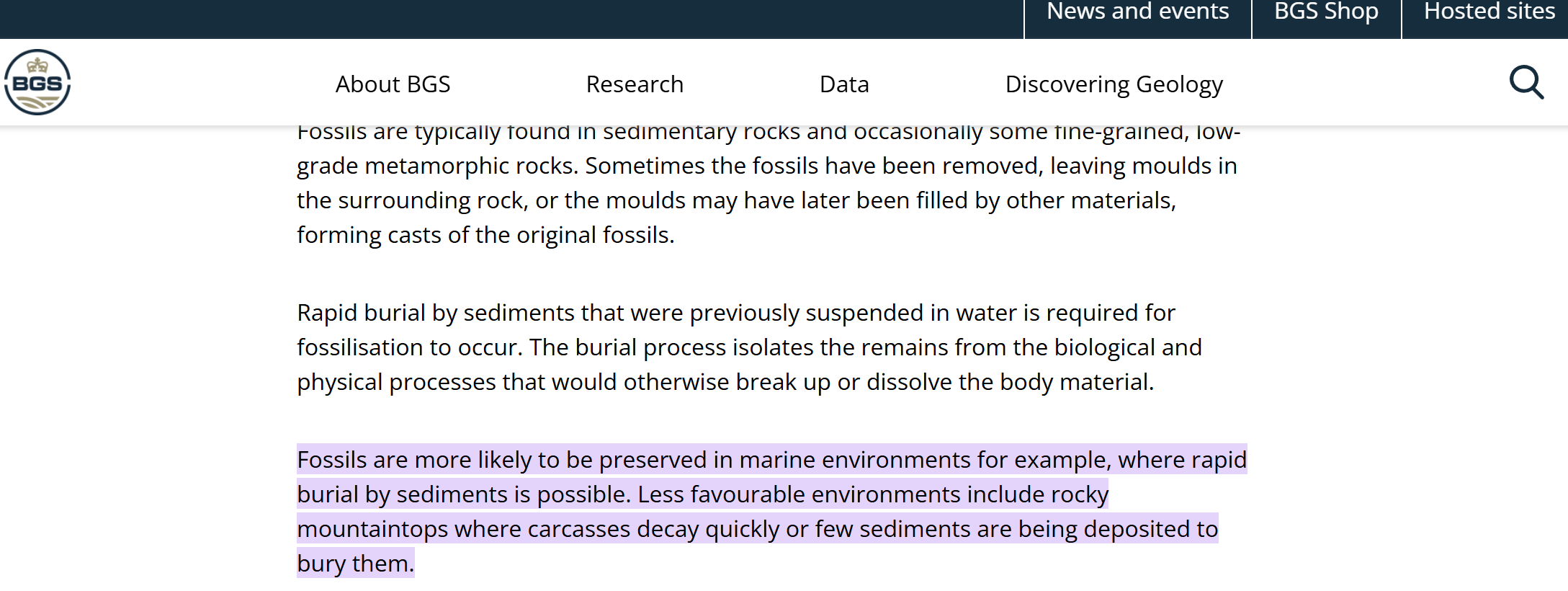Click the word 'fossilisation' in the second paragraph
1568x591 pixels.
(360, 347)
